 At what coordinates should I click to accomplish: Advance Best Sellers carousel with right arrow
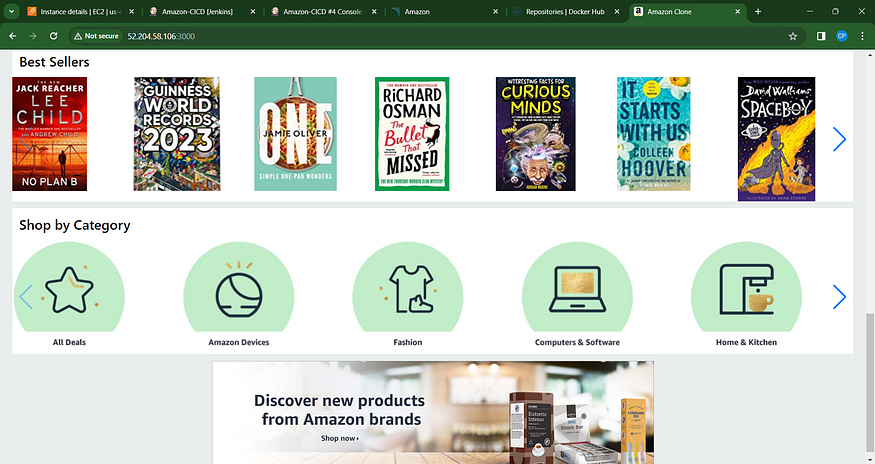pos(839,139)
